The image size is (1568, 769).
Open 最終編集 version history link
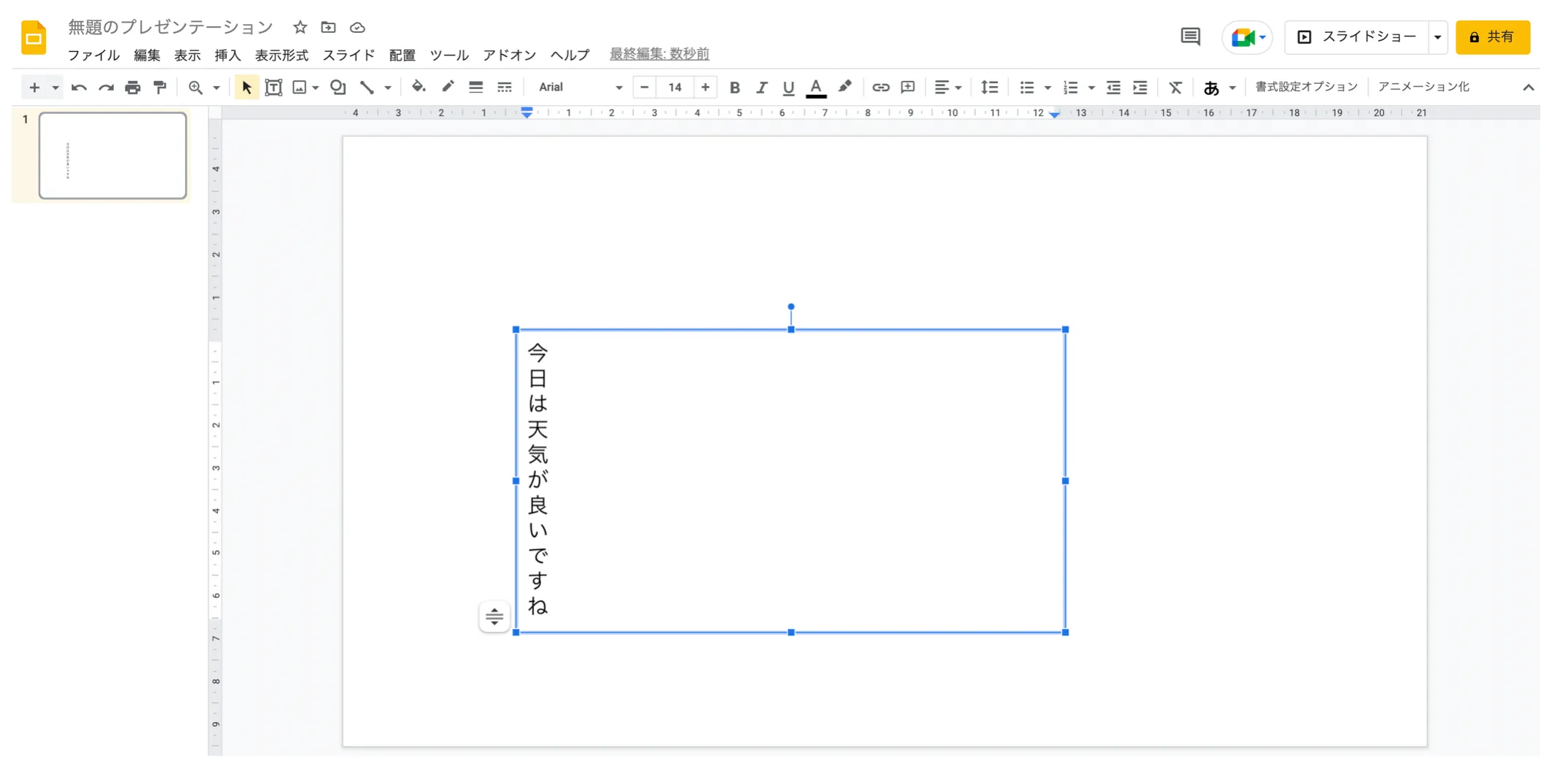click(659, 54)
